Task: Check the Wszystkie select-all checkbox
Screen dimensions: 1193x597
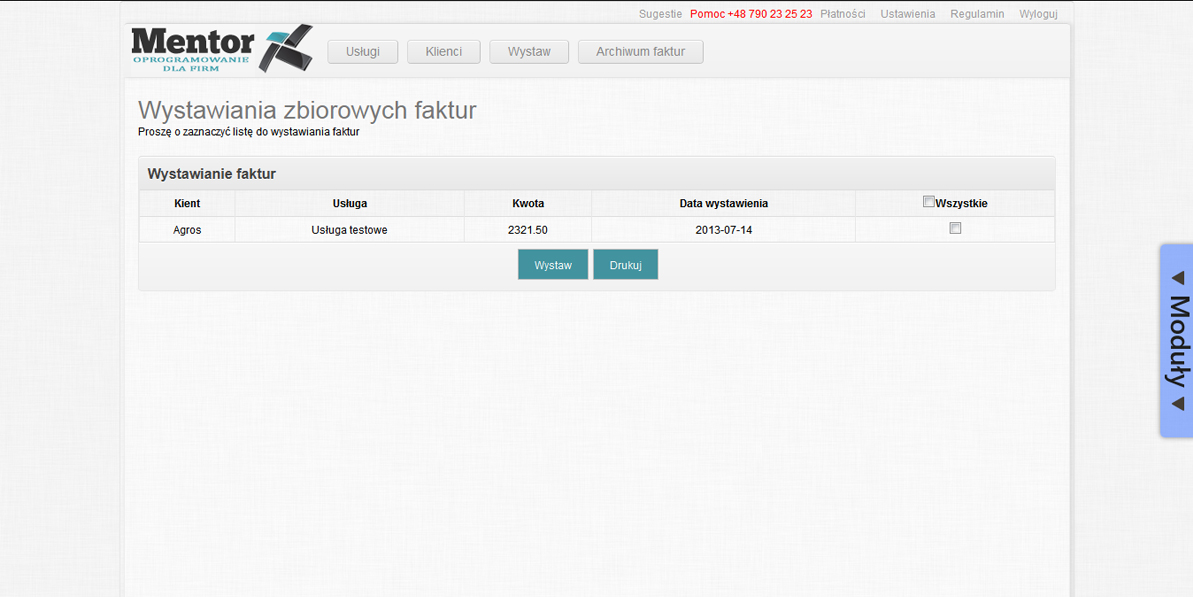Action: click(929, 202)
